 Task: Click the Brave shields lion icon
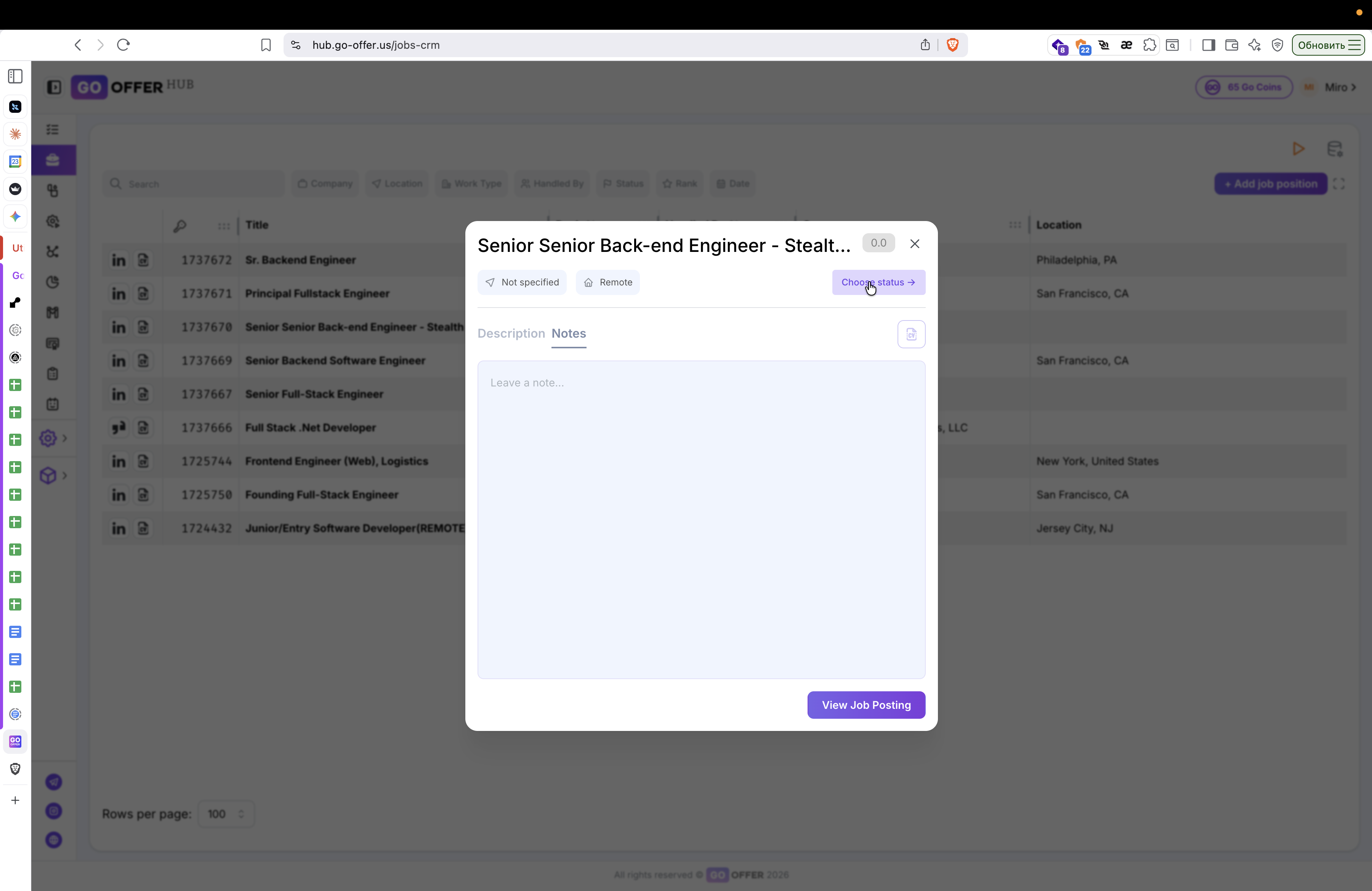click(952, 45)
